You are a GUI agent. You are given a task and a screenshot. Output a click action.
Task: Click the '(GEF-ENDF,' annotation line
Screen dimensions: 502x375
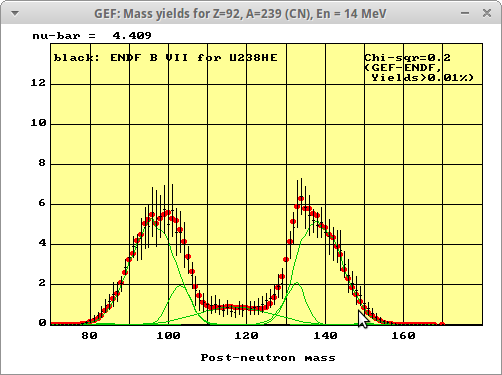403,68
